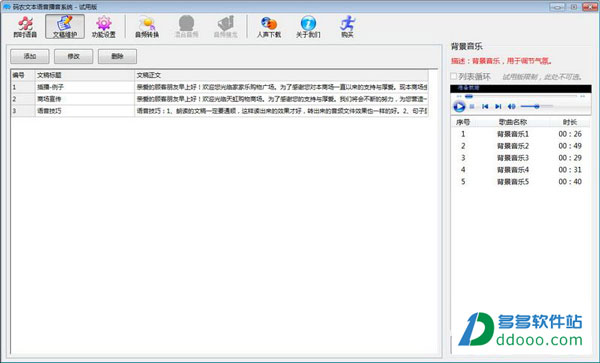Viewport: 600px width, 363px height.
Task: Click the 时长 song list header
Action: (570, 122)
